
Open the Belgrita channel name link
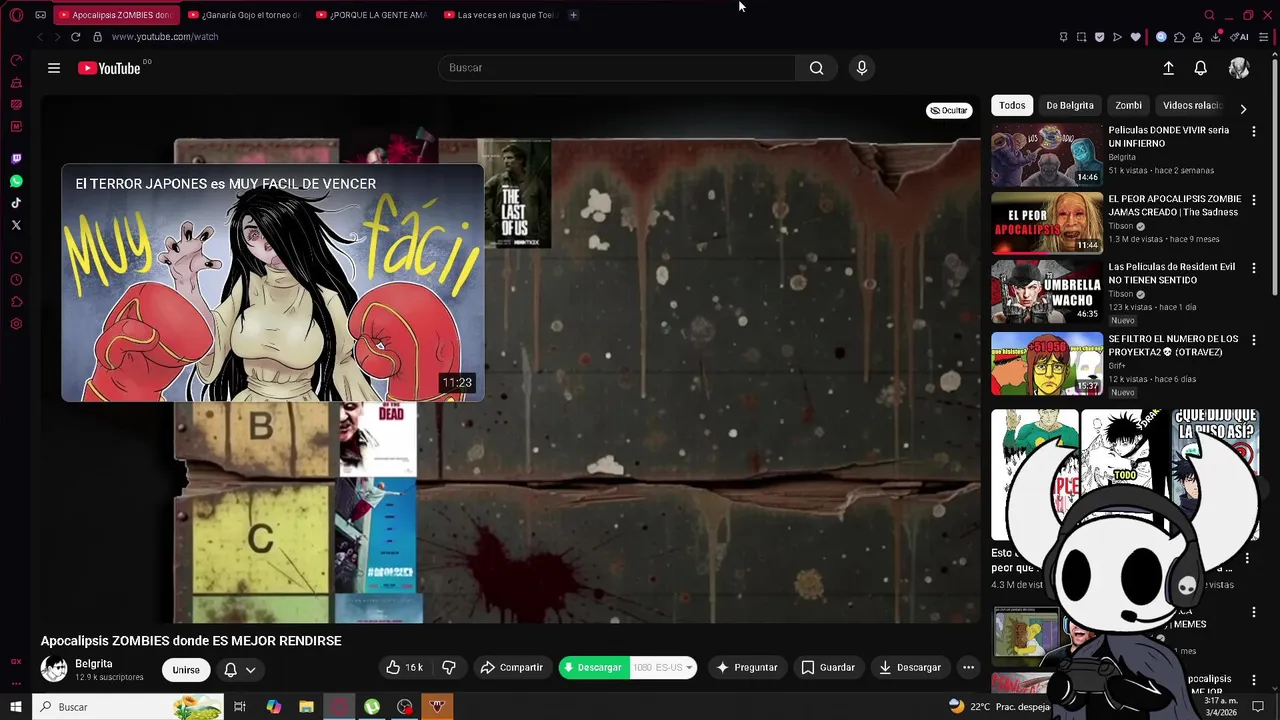tap(94, 664)
